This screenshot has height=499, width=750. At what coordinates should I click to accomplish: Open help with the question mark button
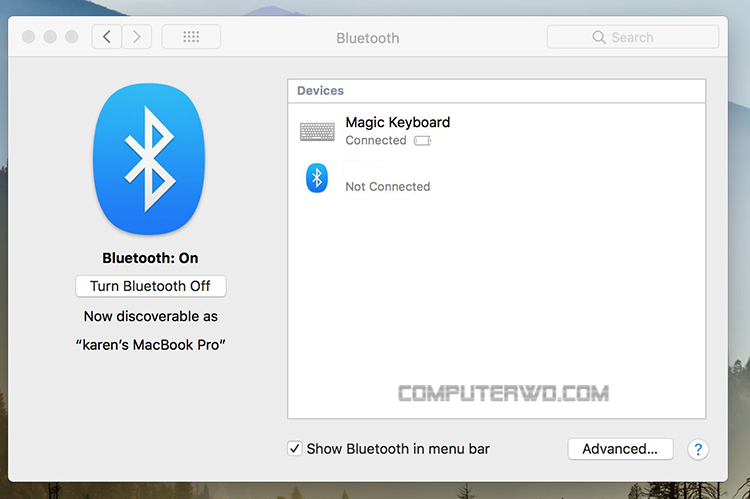click(698, 449)
